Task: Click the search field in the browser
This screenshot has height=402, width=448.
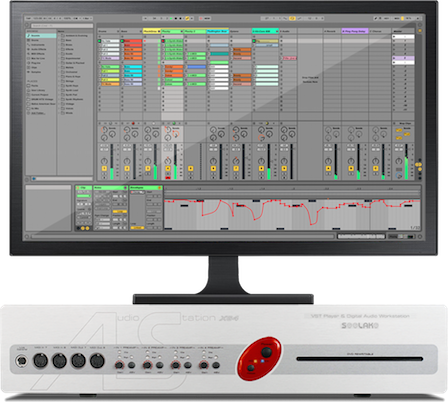Action: click(62, 26)
